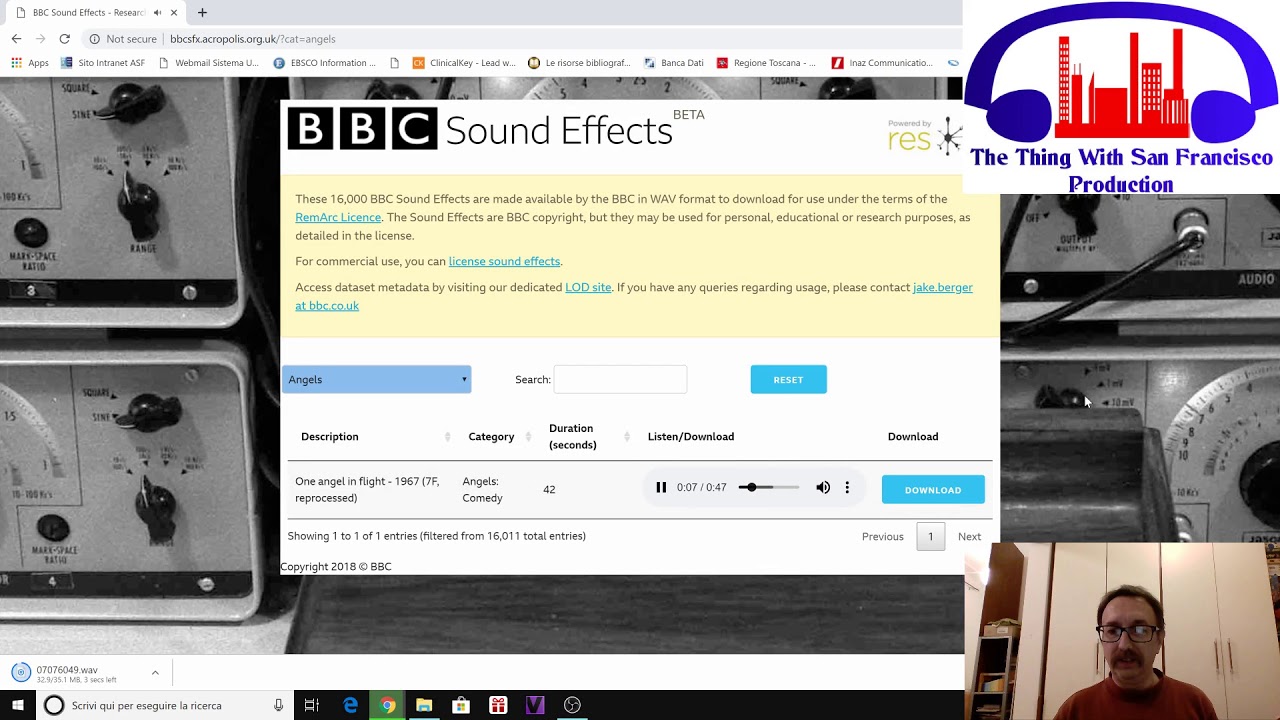Click the 07076049.wav download item
1280x720 pixels.
pos(76,673)
